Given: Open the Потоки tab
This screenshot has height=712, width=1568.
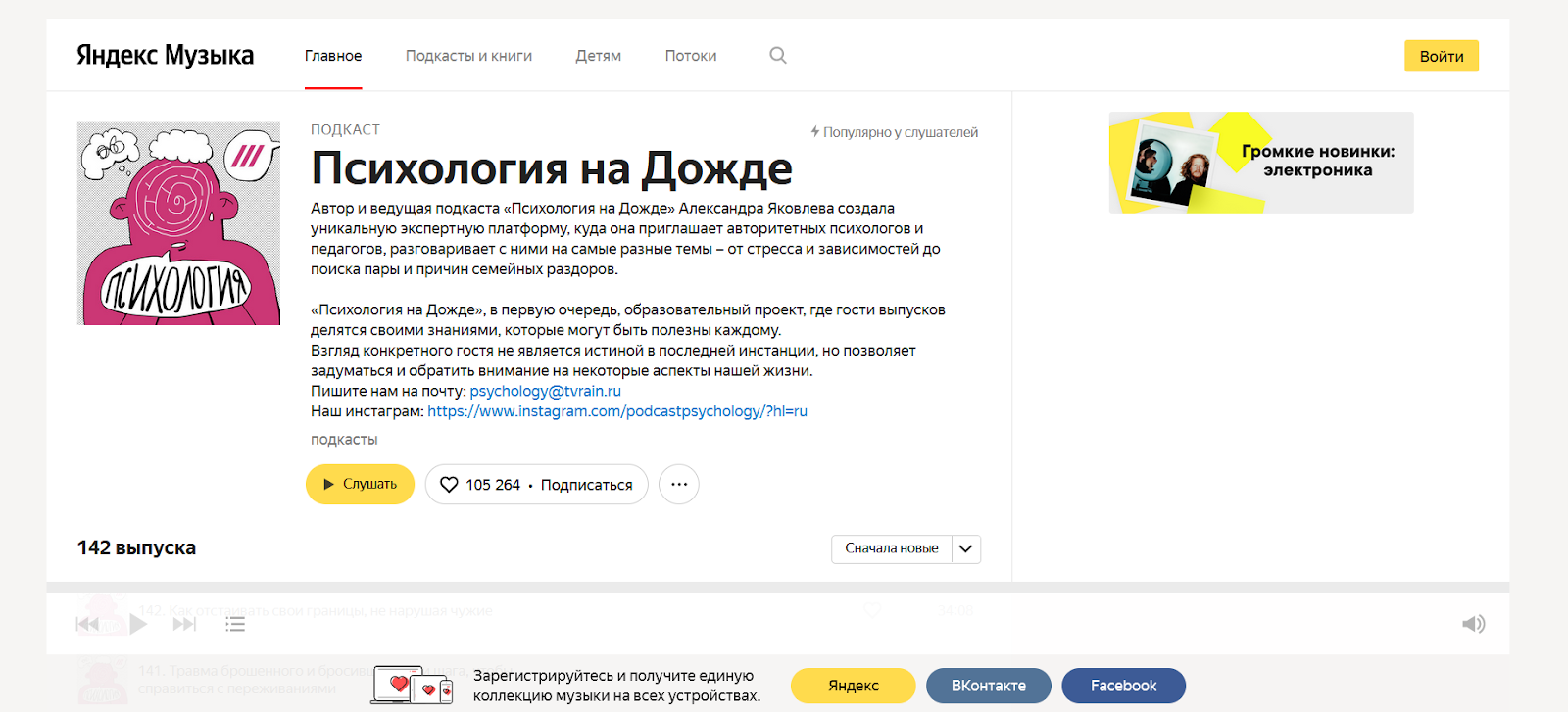Looking at the screenshot, I should pos(691,56).
